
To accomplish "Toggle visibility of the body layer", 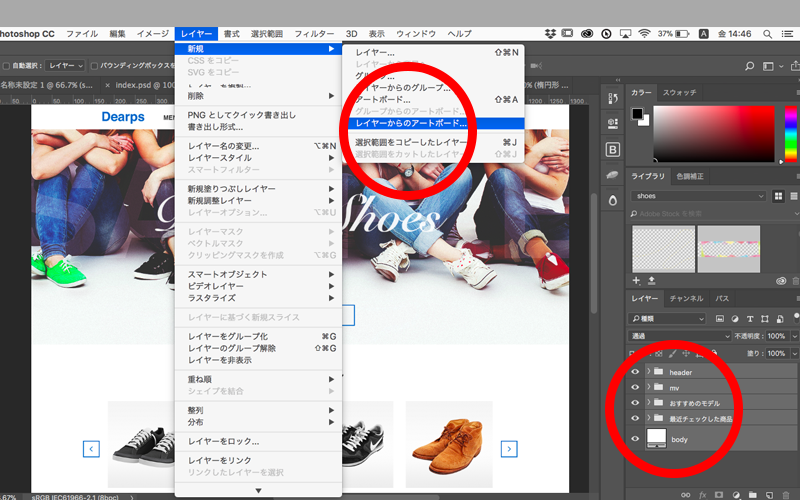I will point(635,439).
